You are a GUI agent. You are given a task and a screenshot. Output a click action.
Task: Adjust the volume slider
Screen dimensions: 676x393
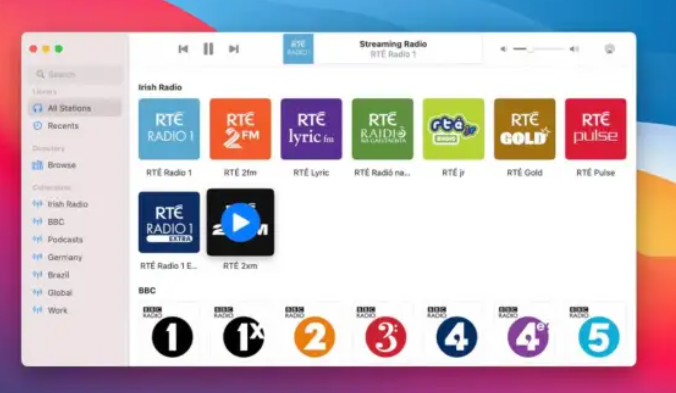pyautogui.click(x=538, y=49)
